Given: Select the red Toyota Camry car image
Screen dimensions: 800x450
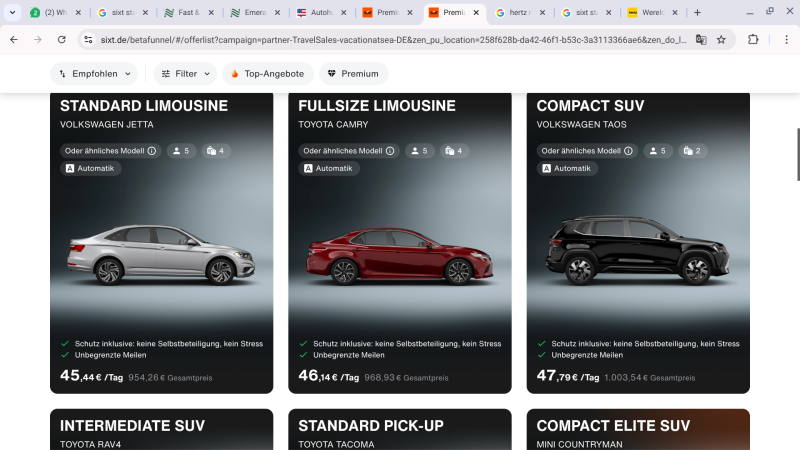Looking at the screenshot, I should click(399, 256).
